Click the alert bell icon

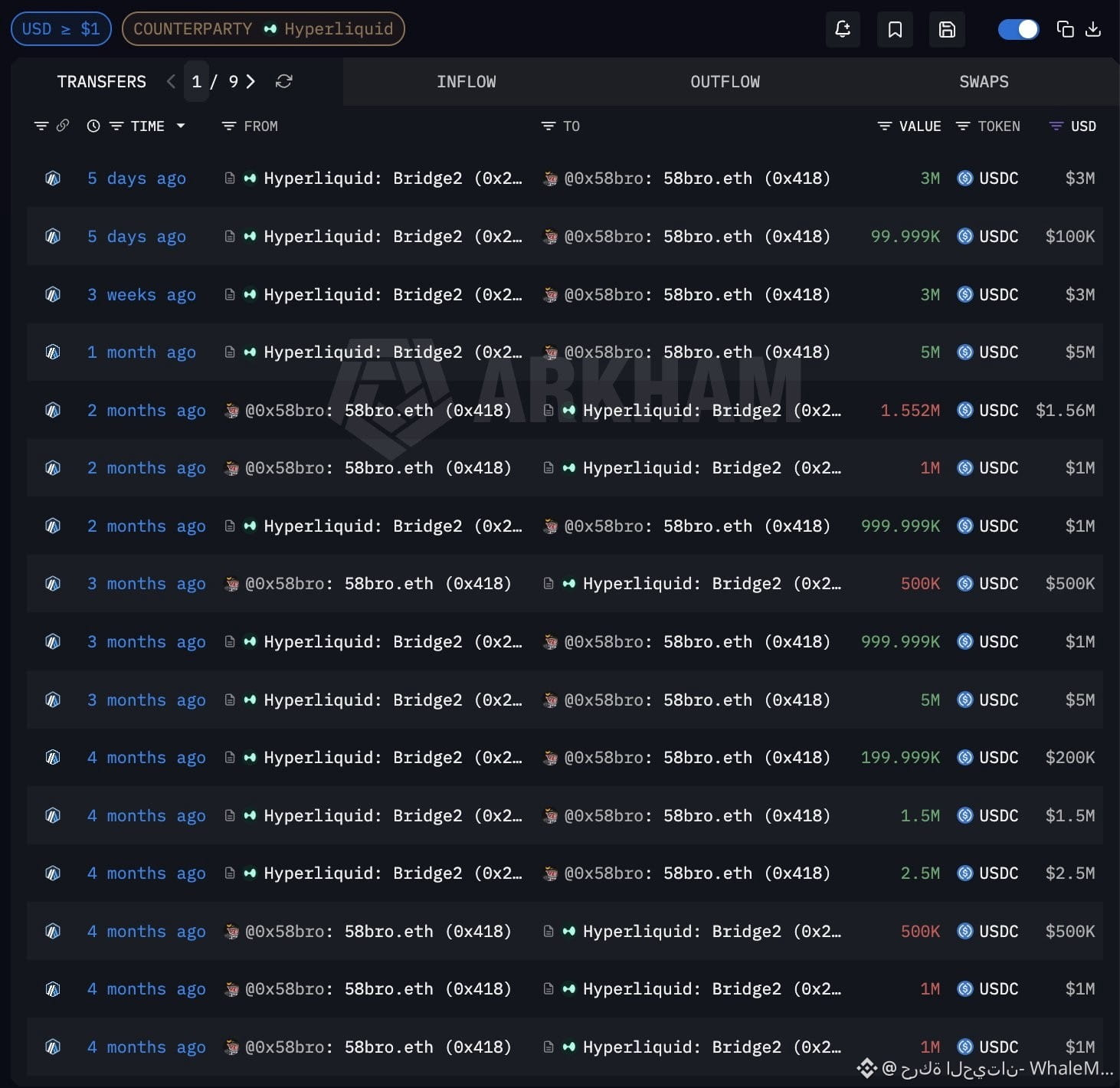(843, 30)
